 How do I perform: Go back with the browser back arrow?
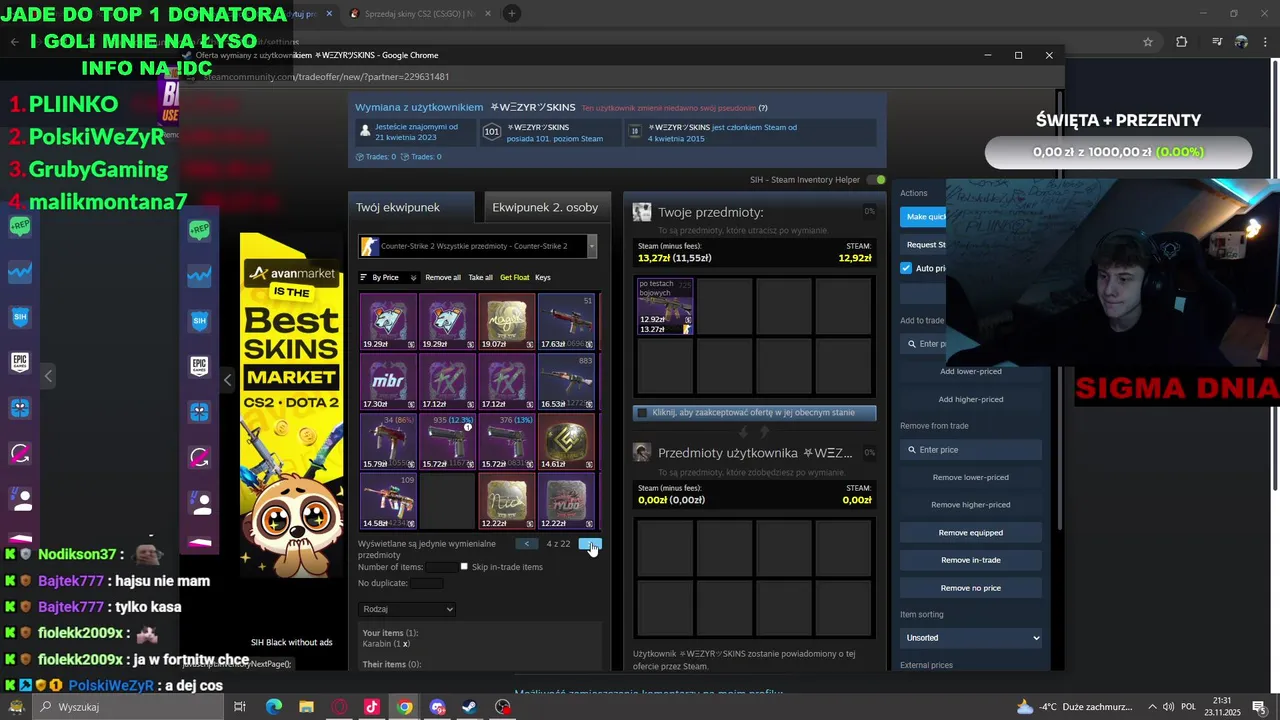pyautogui.click(x=14, y=42)
